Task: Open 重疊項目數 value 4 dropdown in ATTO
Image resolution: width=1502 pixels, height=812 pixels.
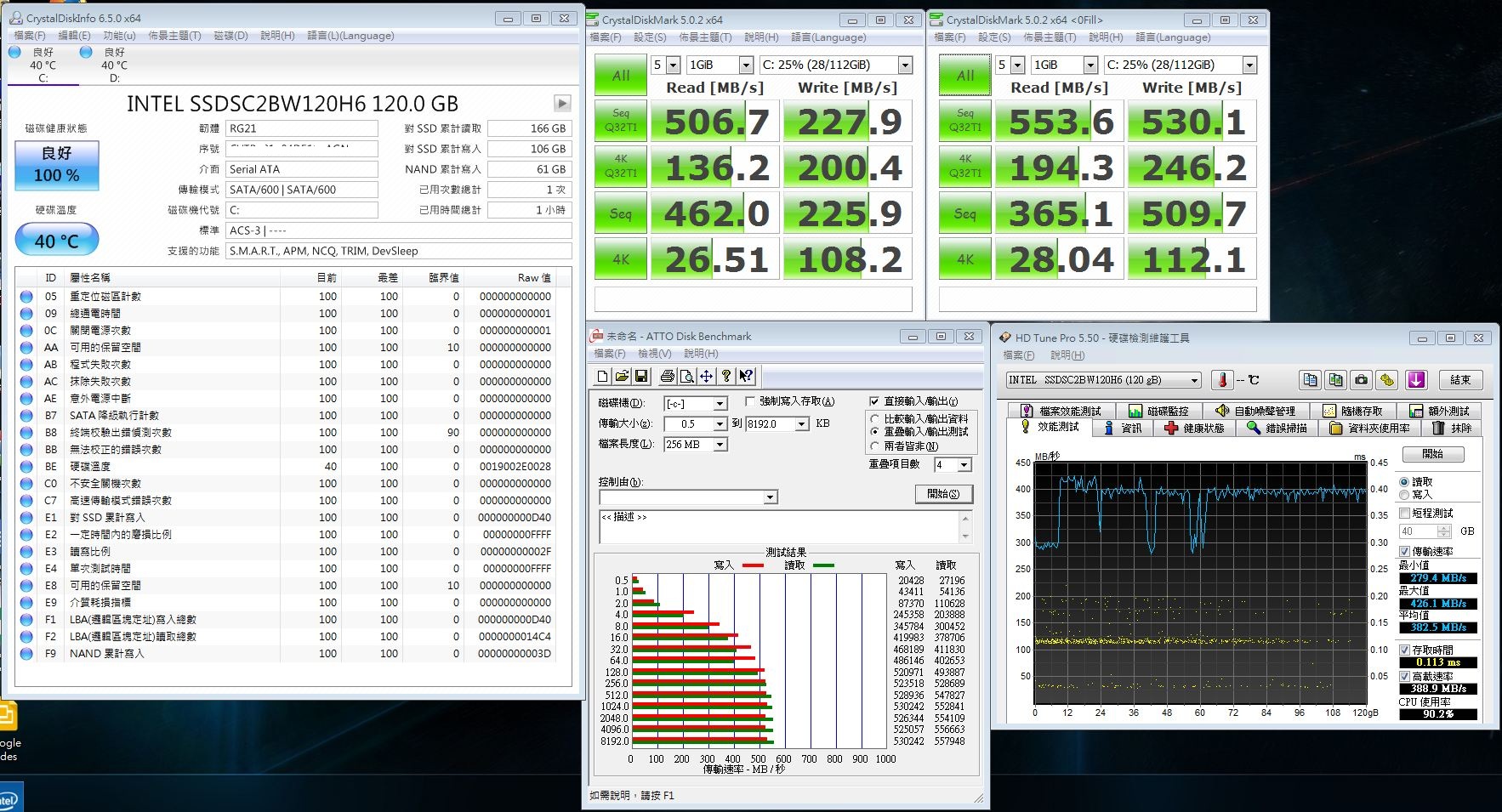Action: (964, 465)
